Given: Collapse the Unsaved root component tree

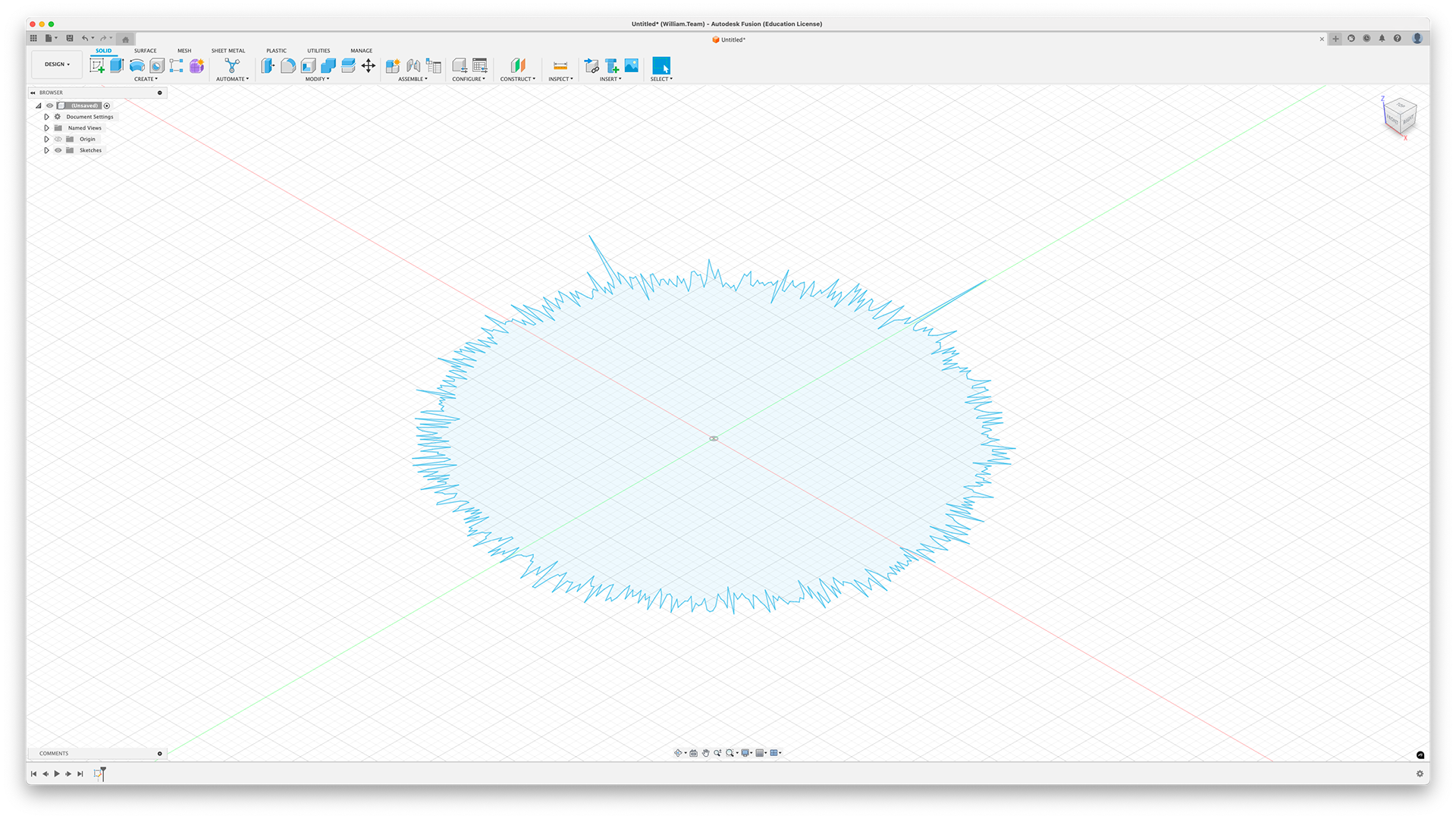Looking at the screenshot, I should click(x=39, y=105).
